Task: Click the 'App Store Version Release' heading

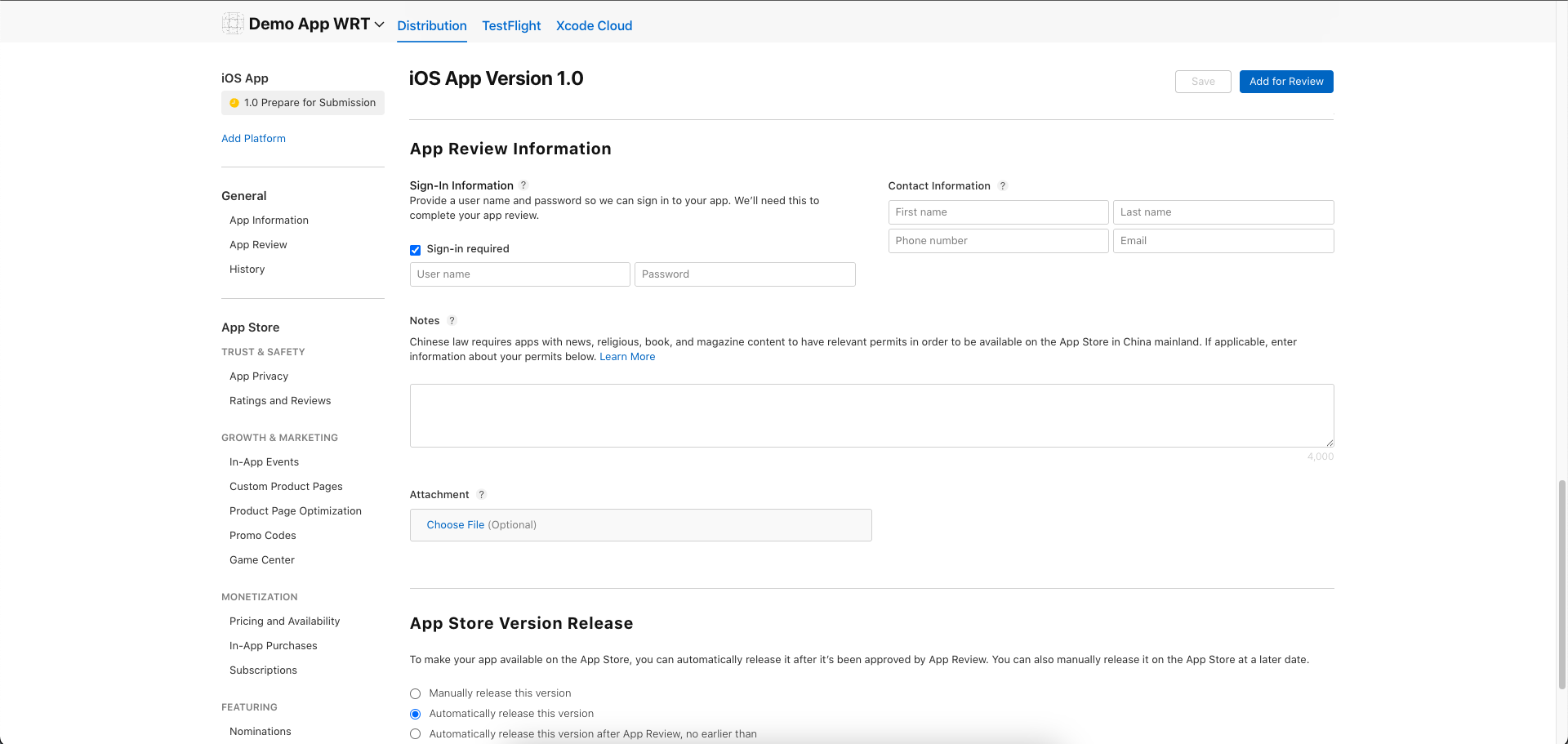Action: 521,624
